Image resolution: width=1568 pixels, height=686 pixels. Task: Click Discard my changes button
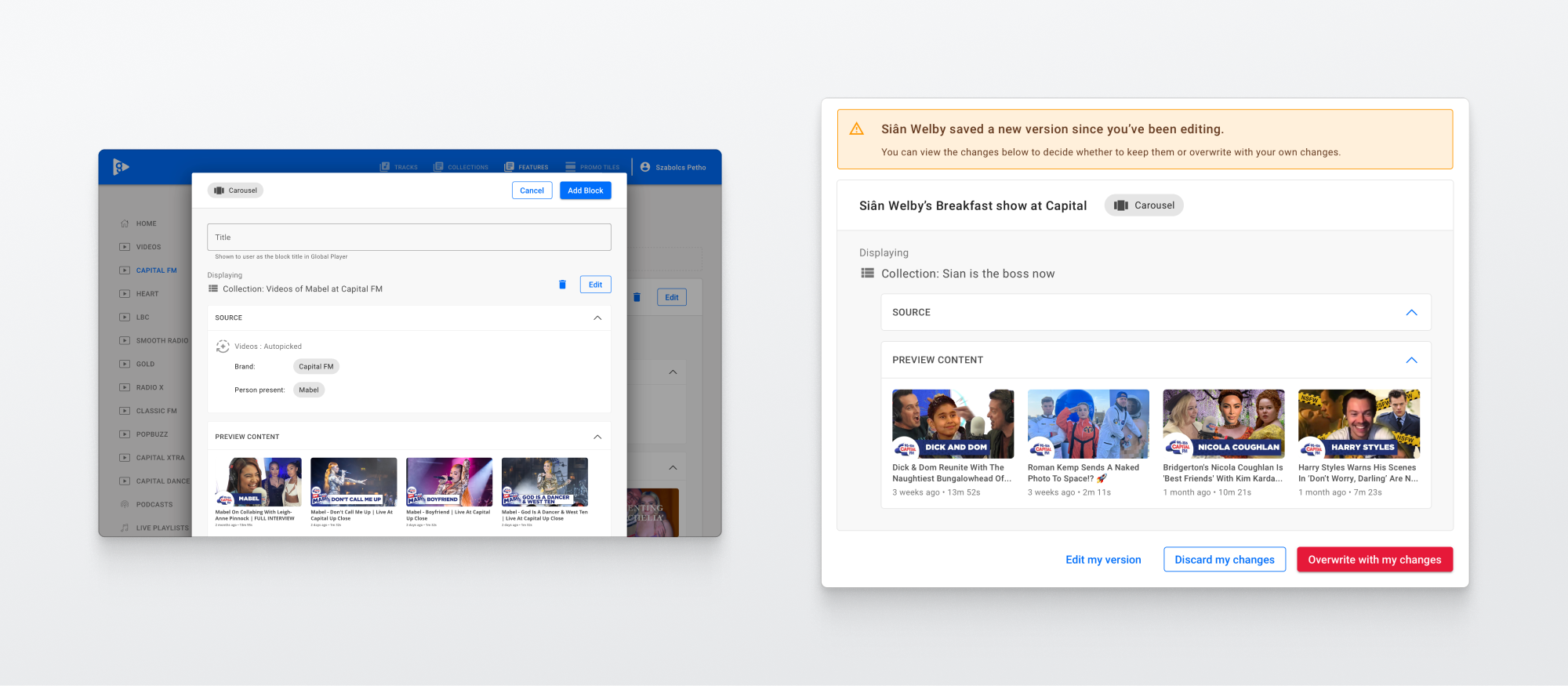pos(1225,560)
